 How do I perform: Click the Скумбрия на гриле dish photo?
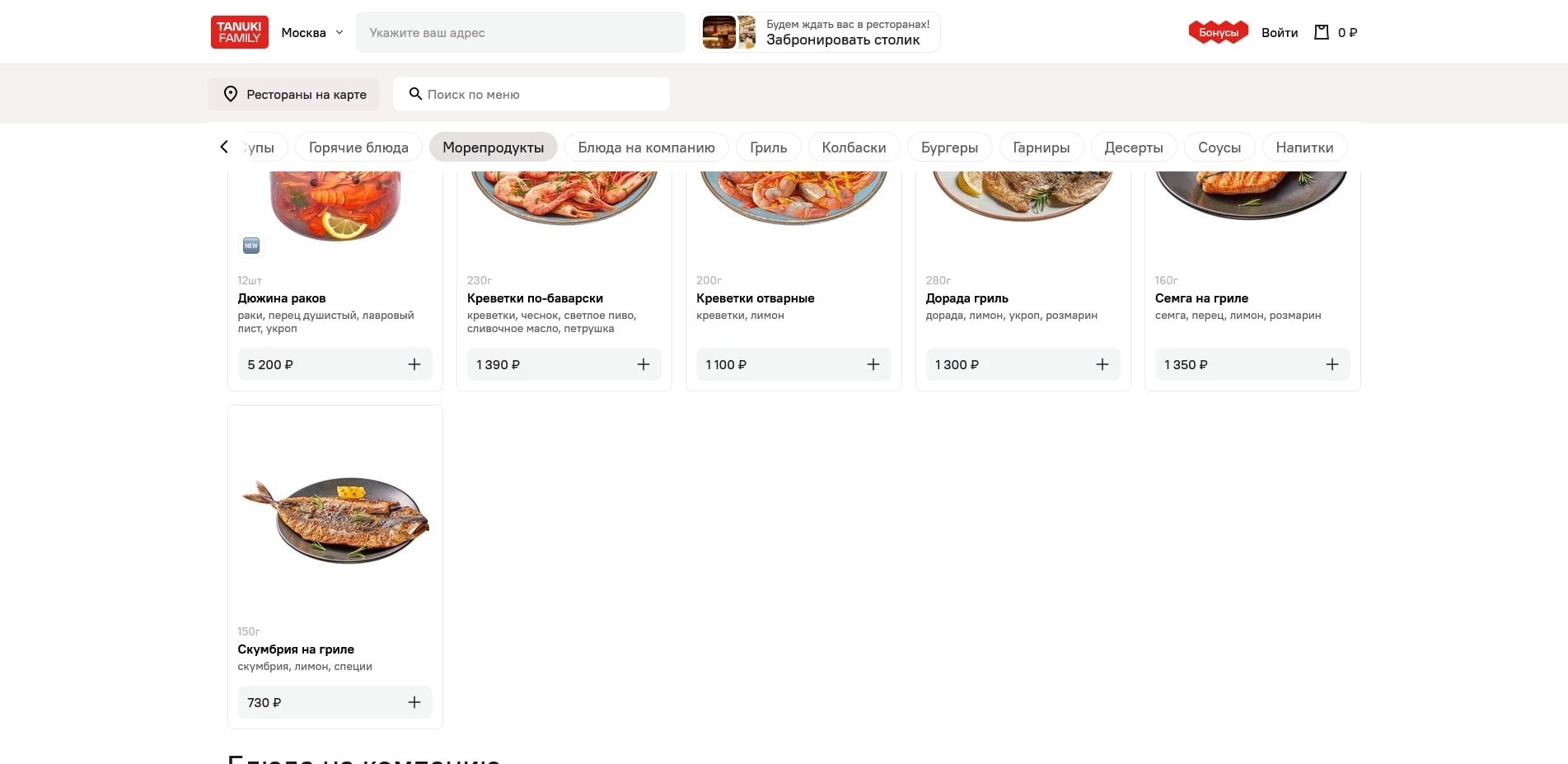tap(335, 519)
